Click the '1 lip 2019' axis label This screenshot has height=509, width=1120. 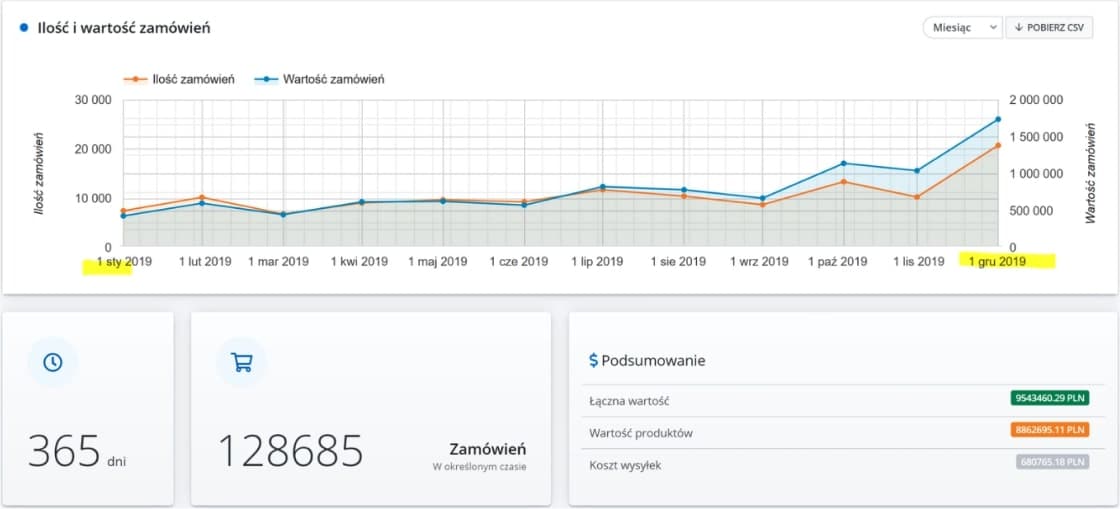pos(597,262)
